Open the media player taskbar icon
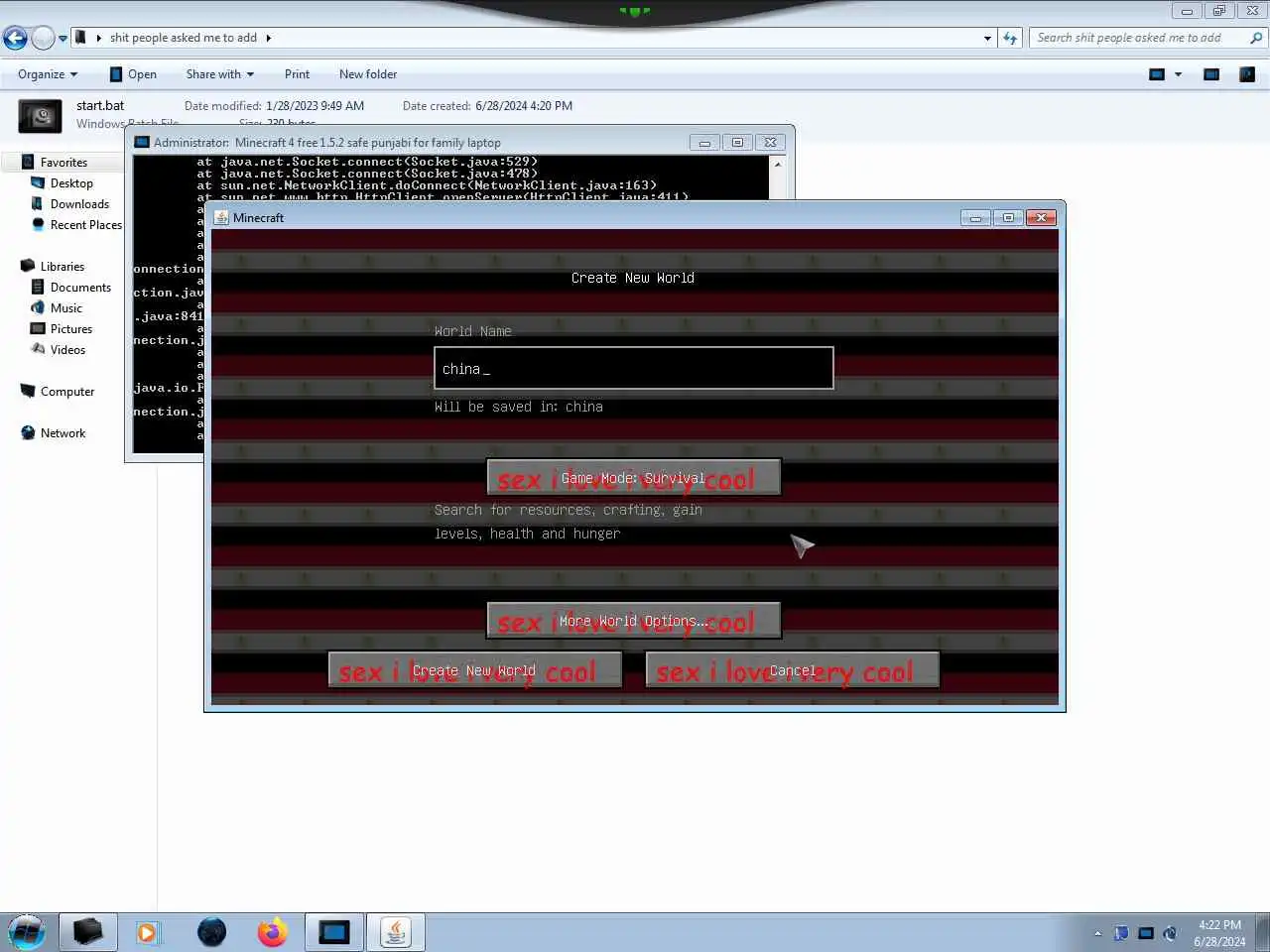This screenshot has height=952, width=1270. click(148, 932)
